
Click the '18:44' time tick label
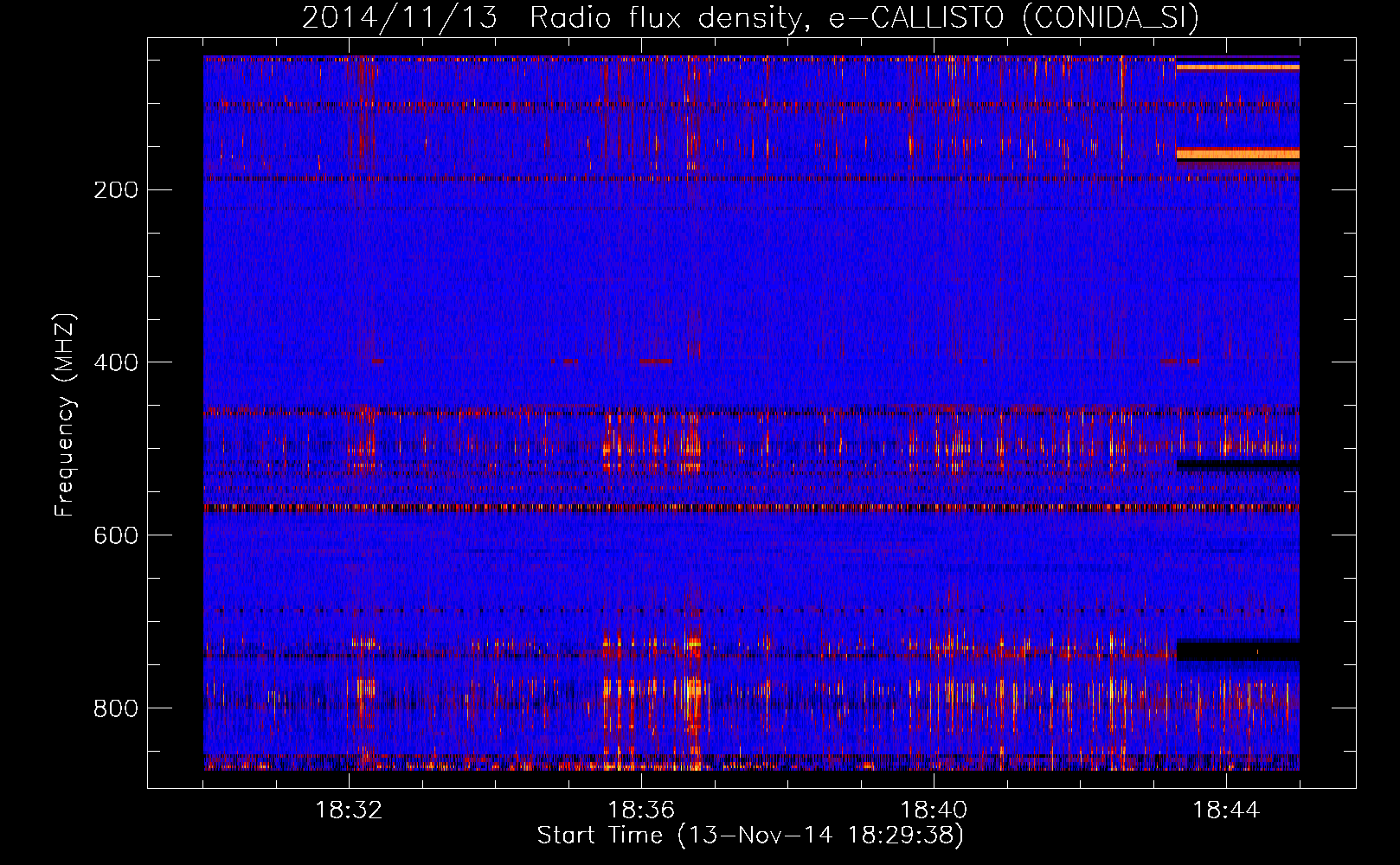coord(1226,811)
